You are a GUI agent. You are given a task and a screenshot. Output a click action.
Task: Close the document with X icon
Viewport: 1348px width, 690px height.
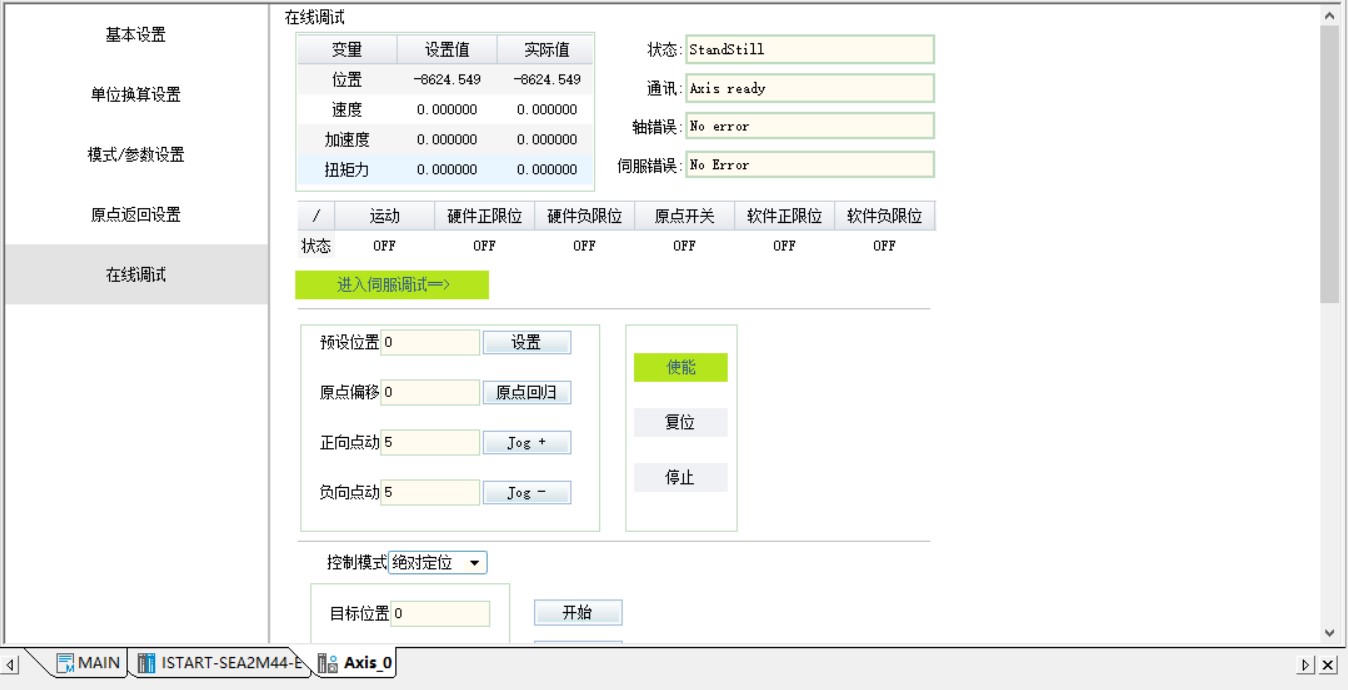(x=1328, y=665)
